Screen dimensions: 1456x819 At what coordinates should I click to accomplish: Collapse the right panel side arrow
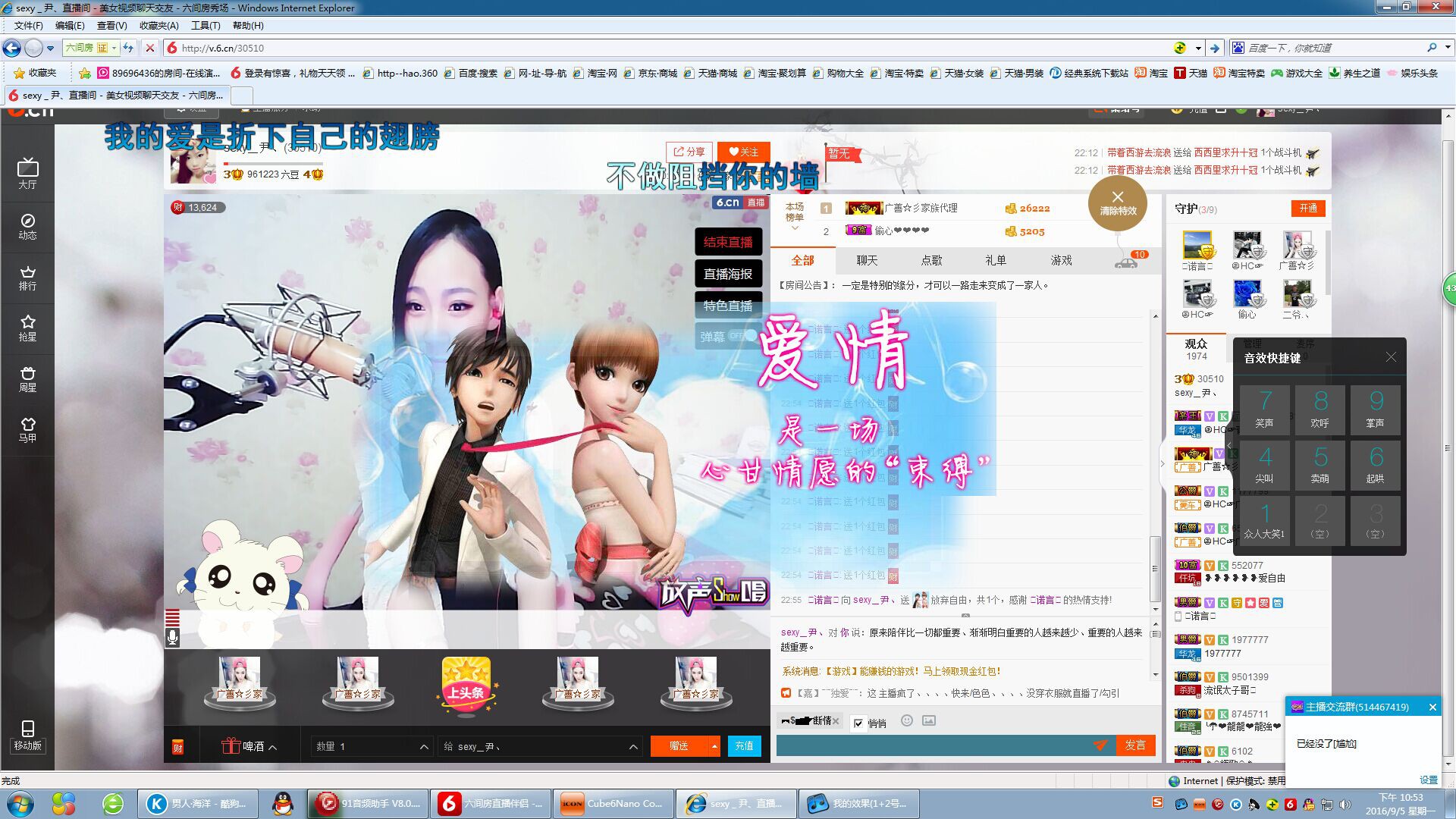tap(1163, 464)
